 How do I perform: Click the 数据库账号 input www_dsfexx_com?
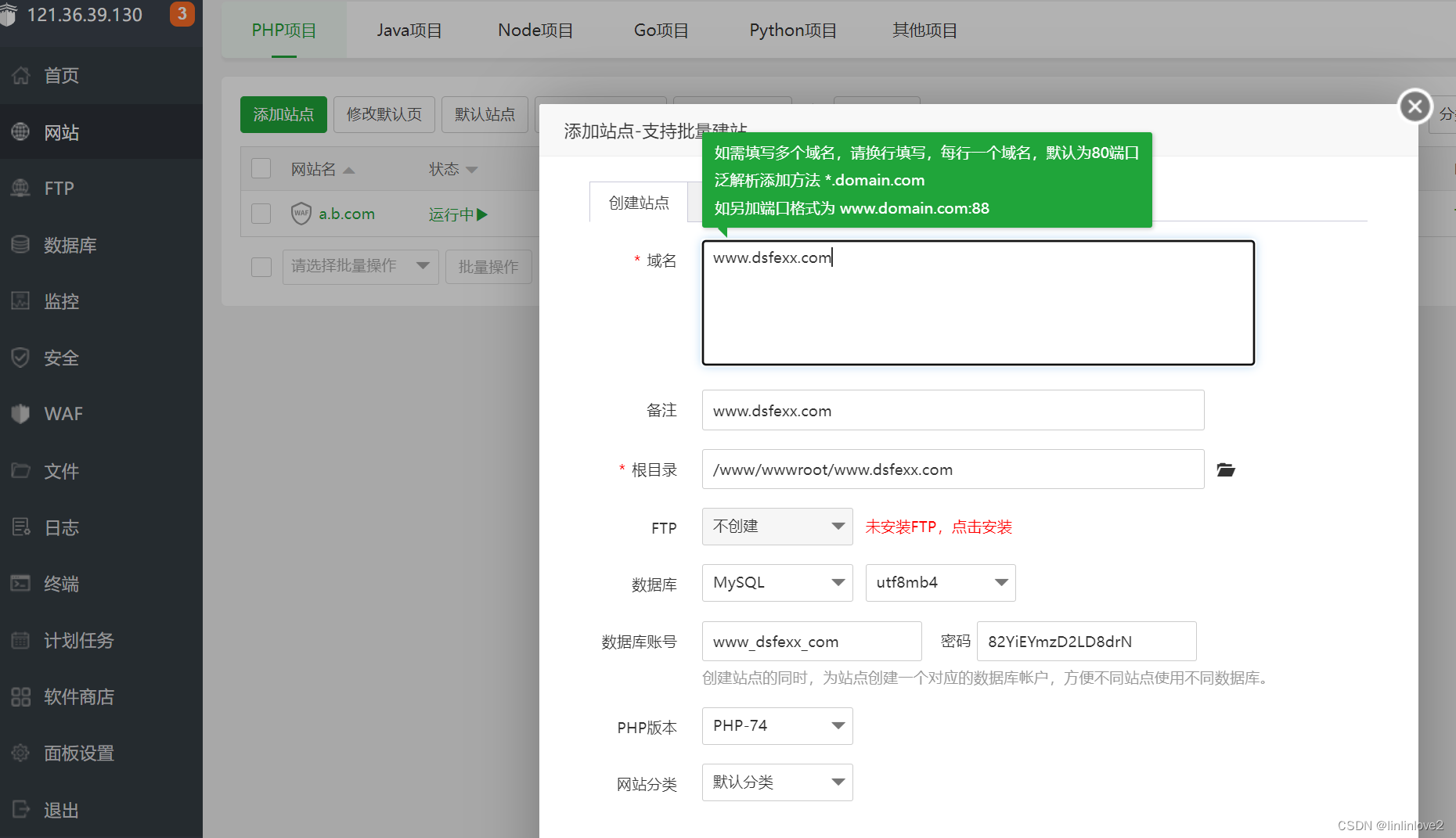[812, 641]
